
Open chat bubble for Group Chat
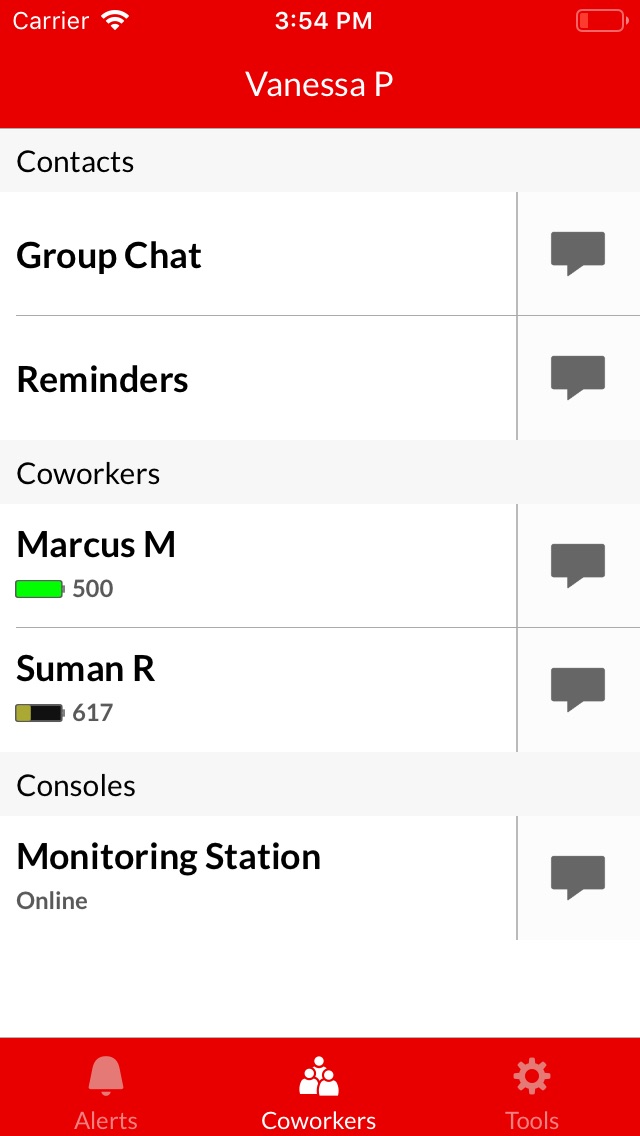578,254
